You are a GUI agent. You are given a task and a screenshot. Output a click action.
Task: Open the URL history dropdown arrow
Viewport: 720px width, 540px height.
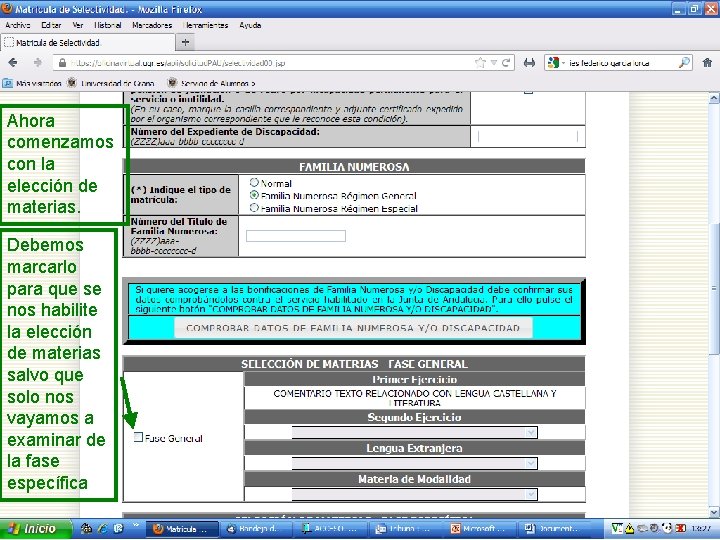point(494,62)
